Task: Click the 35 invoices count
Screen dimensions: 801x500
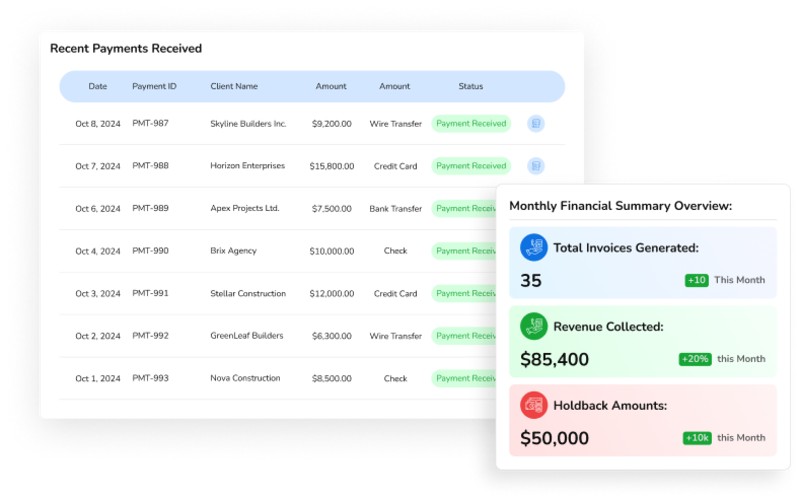Action: [x=531, y=280]
